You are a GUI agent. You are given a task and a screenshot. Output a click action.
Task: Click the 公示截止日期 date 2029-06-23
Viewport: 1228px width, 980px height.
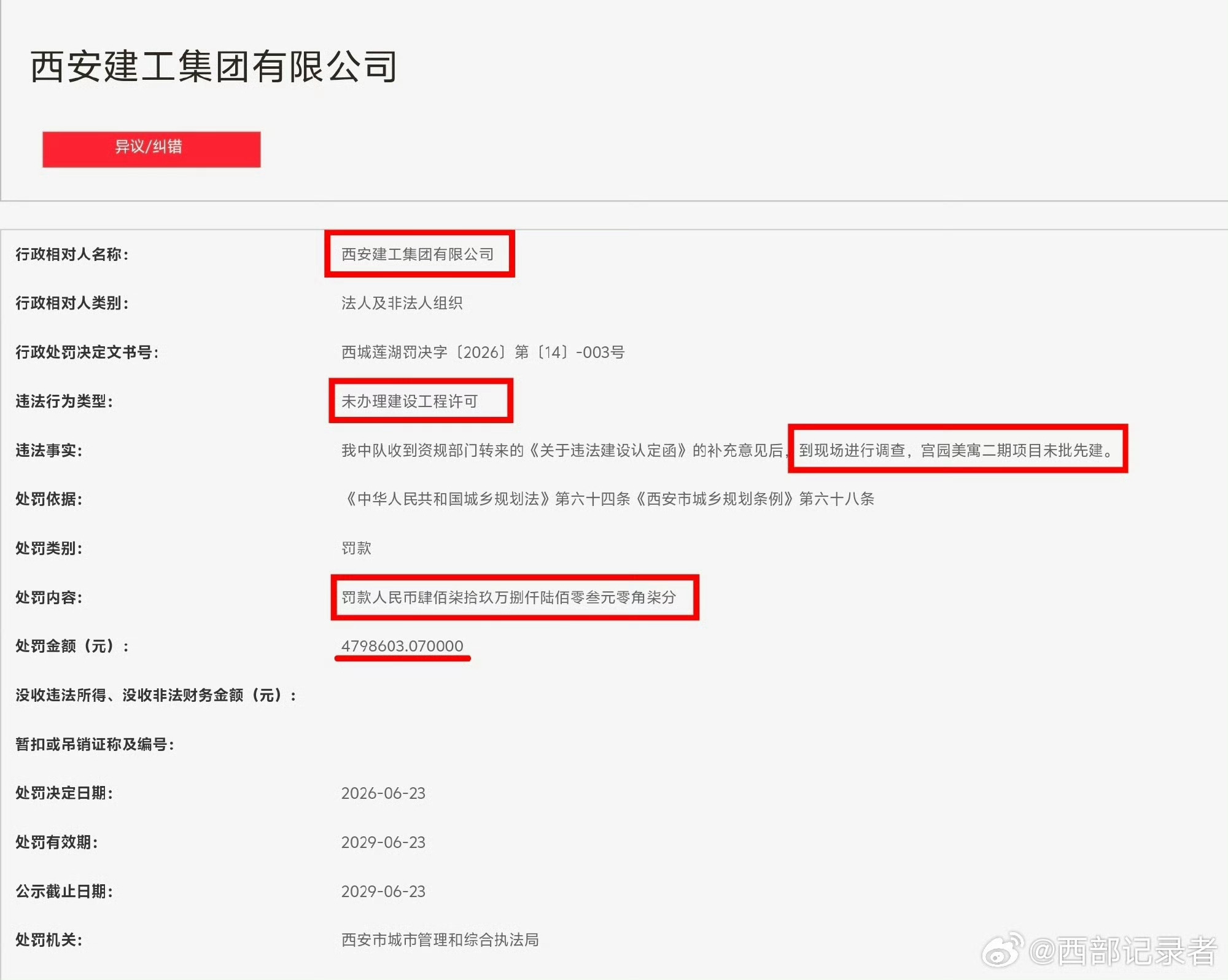[x=383, y=891]
